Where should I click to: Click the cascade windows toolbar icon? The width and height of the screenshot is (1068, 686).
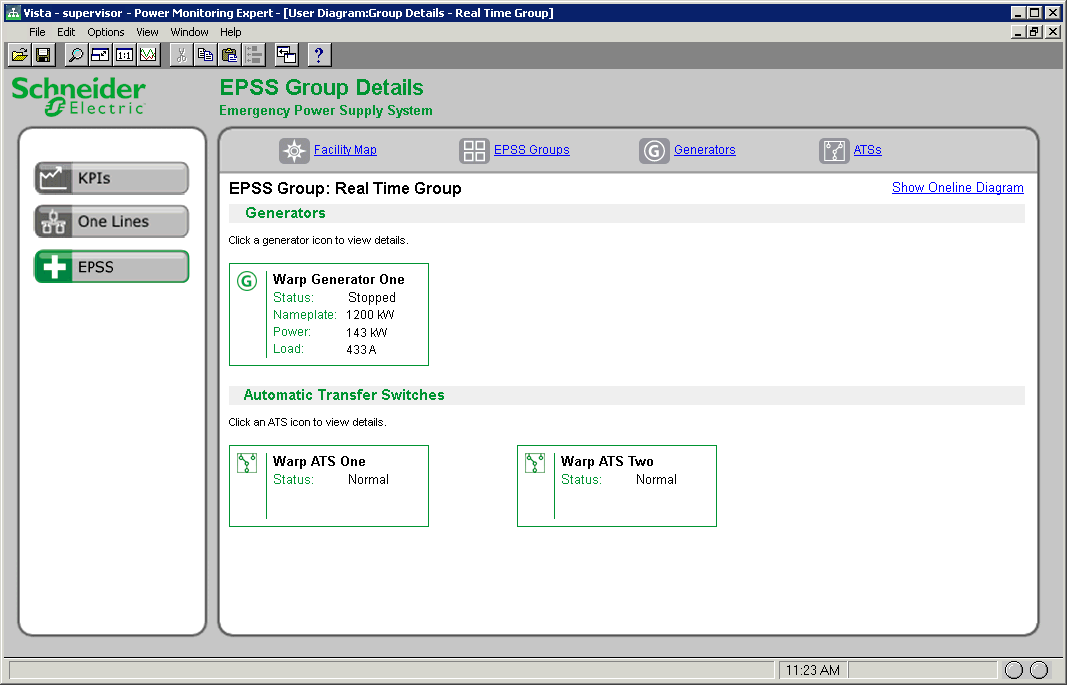point(286,54)
